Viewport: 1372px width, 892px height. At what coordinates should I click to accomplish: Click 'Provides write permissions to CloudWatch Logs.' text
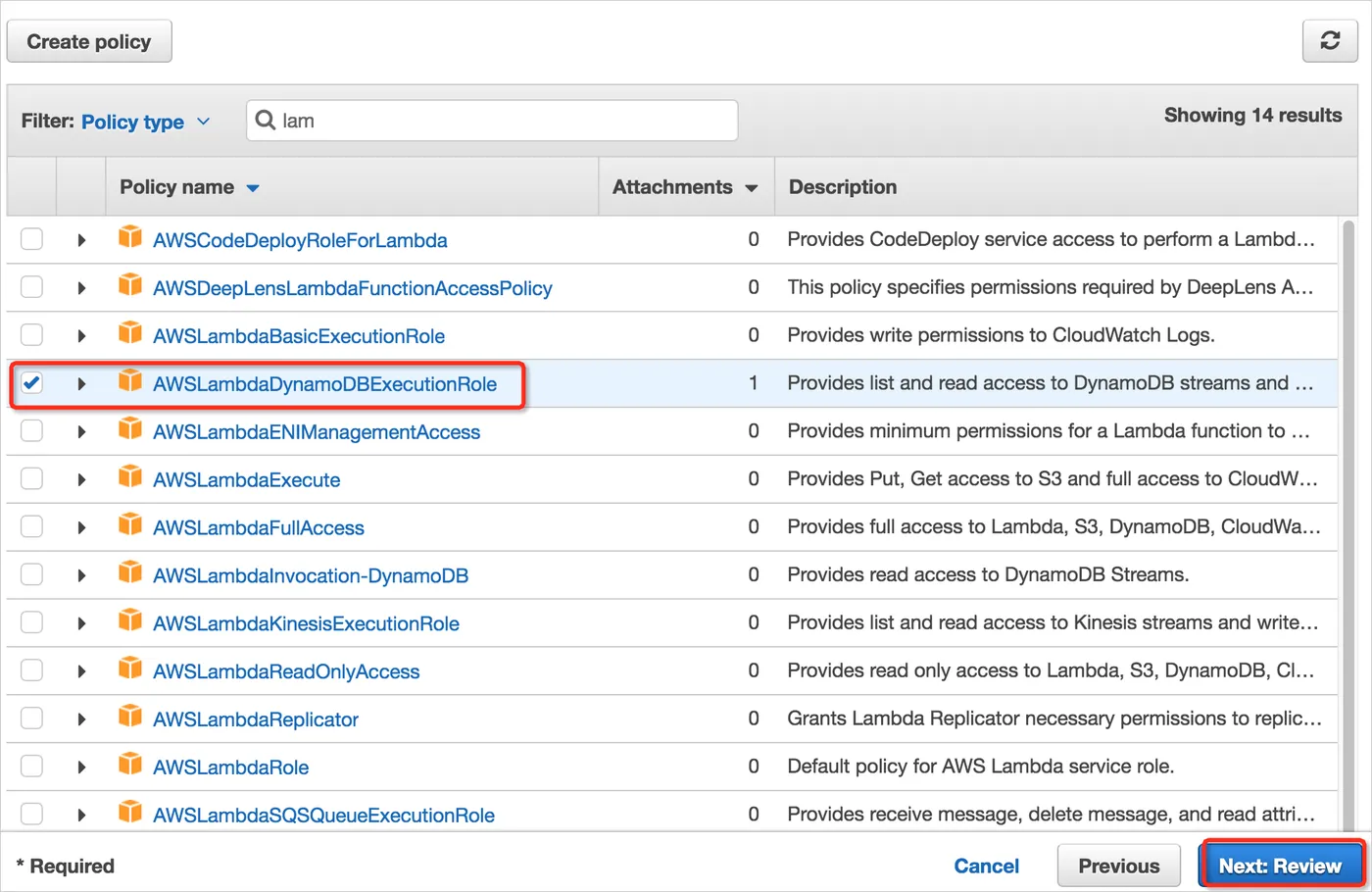(1001, 335)
